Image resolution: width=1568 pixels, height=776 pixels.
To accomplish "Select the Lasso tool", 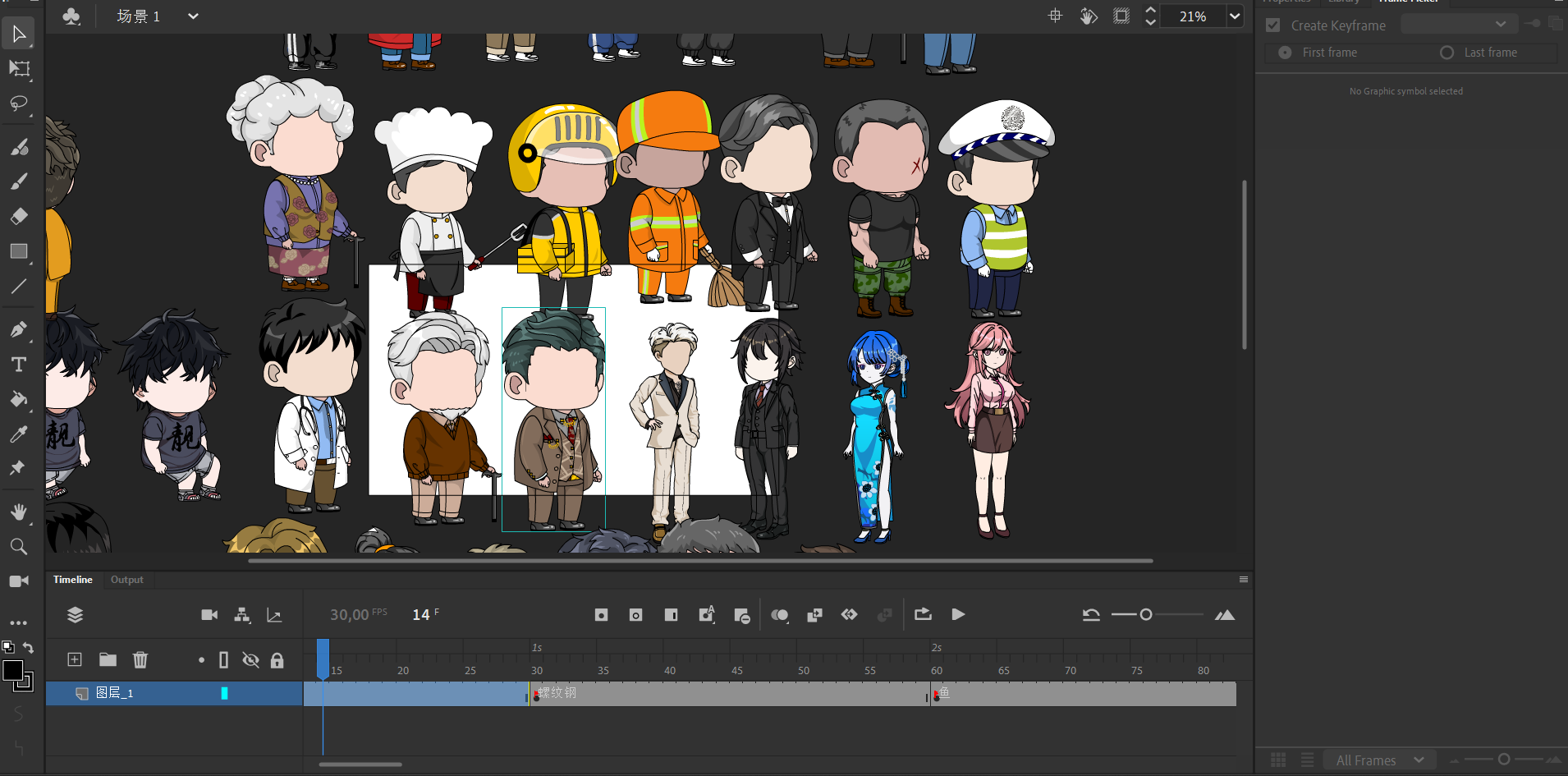I will click(19, 104).
